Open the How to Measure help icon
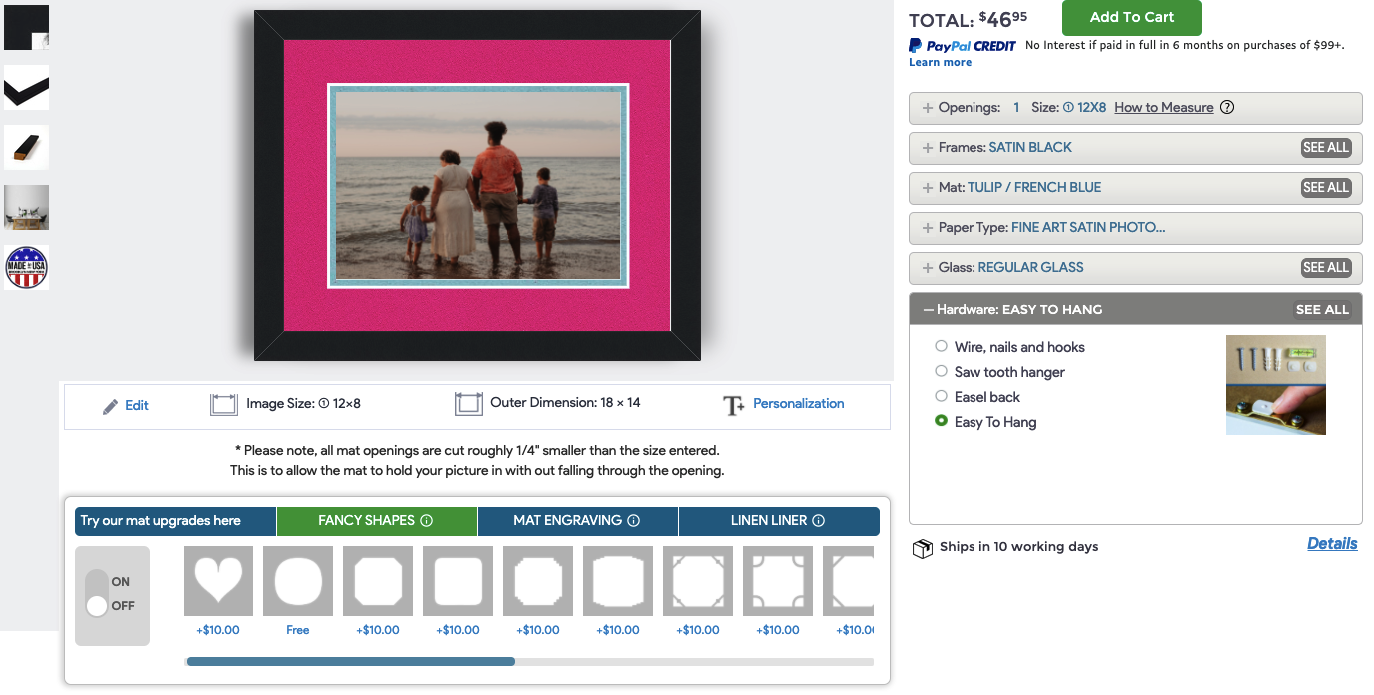 [x=1227, y=108]
